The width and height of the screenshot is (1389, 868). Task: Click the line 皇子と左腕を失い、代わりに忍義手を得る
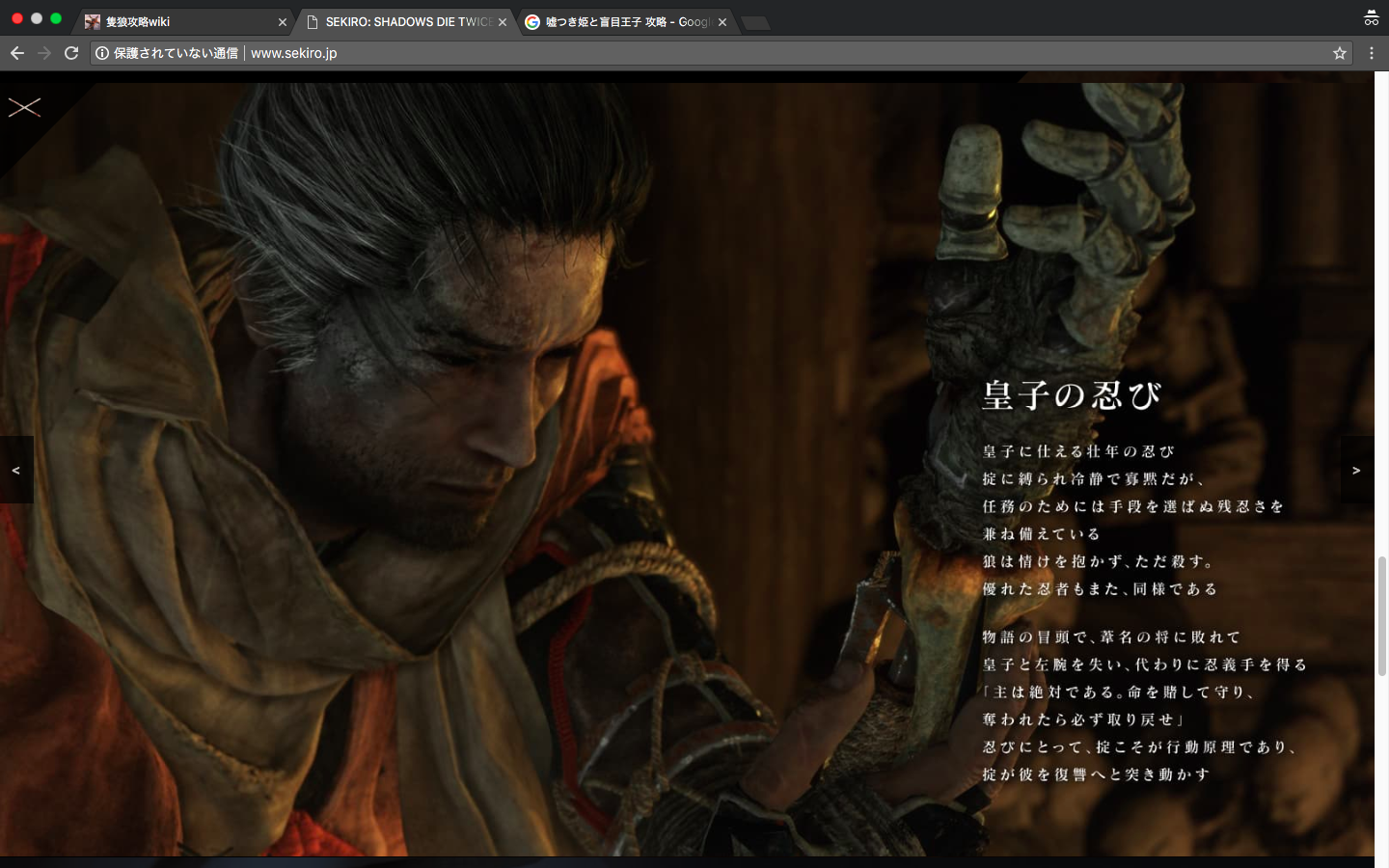click(x=1145, y=665)
